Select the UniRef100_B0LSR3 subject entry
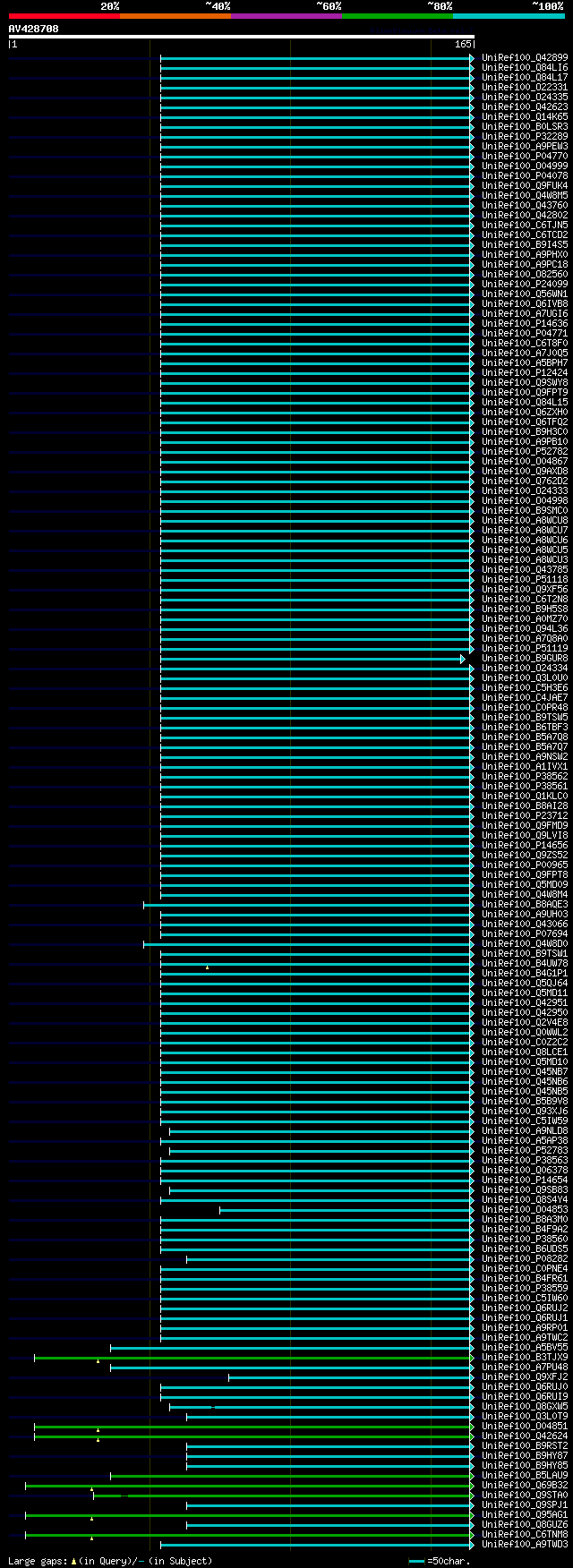 coord(525,127)
